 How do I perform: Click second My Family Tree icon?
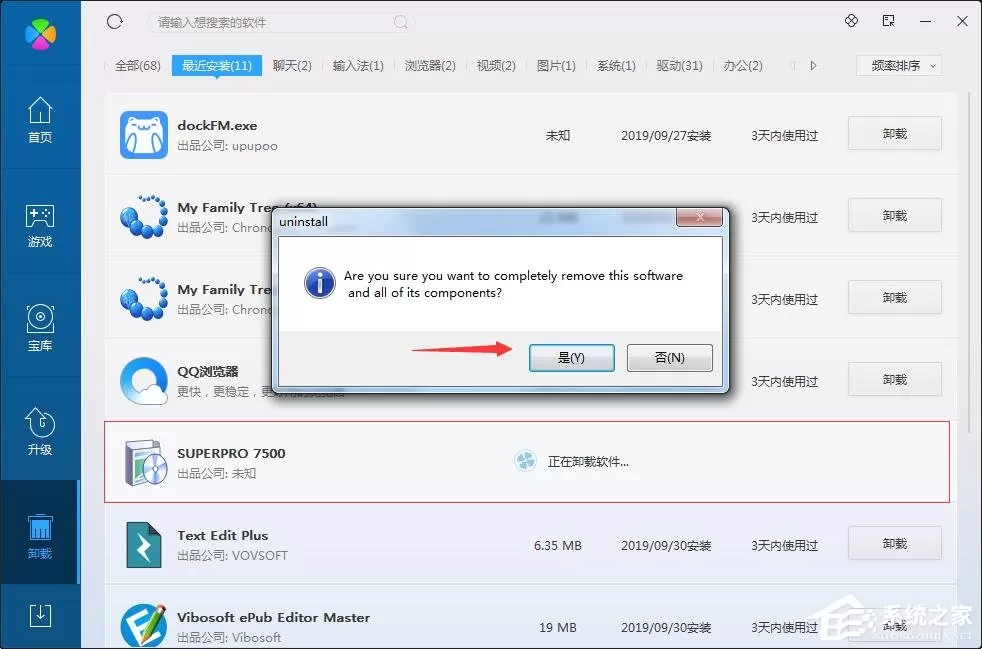click(144, 299)
